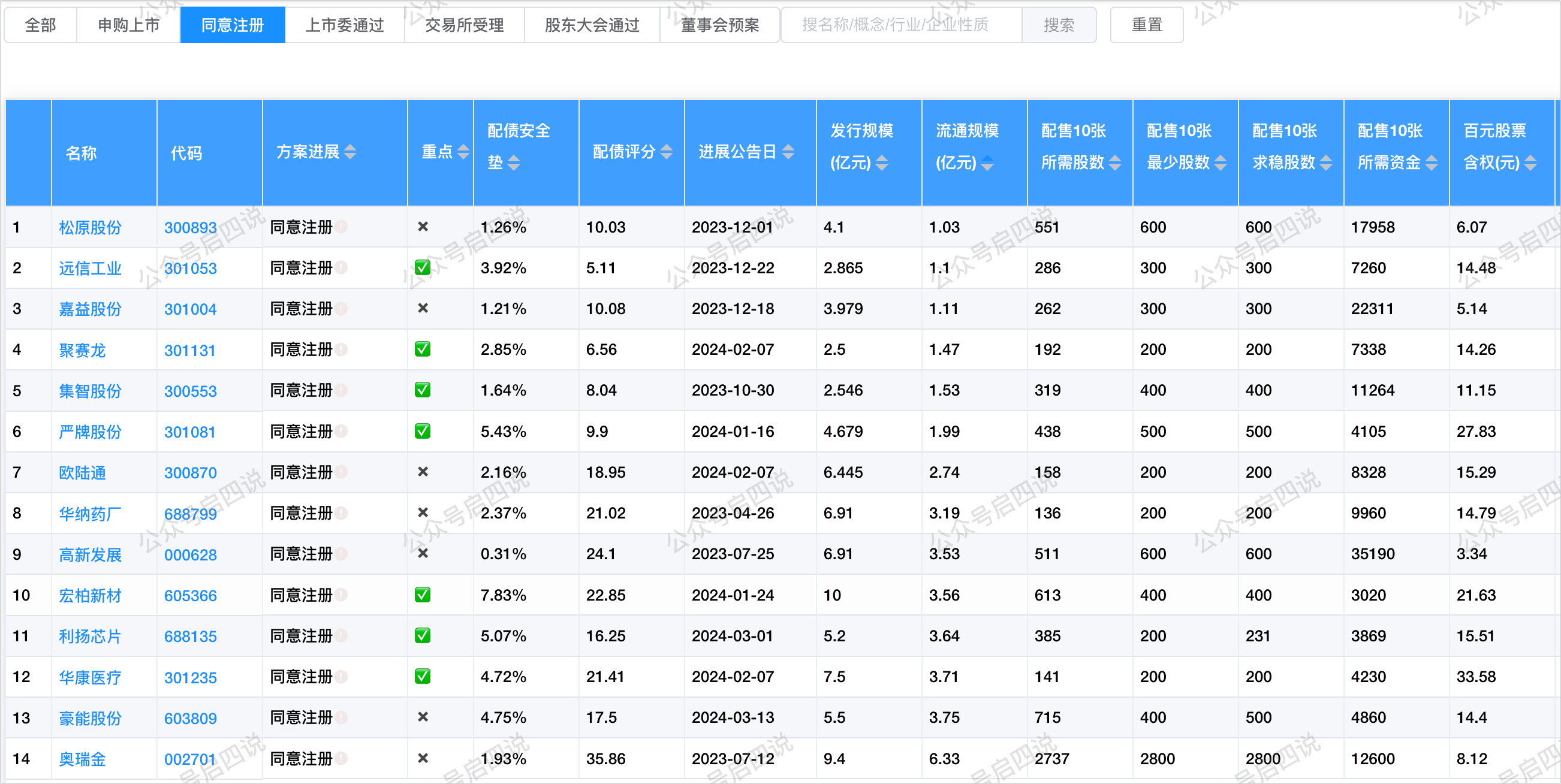
Task: Open the 华纳药厂 stock link
Action: coord(90,514)
